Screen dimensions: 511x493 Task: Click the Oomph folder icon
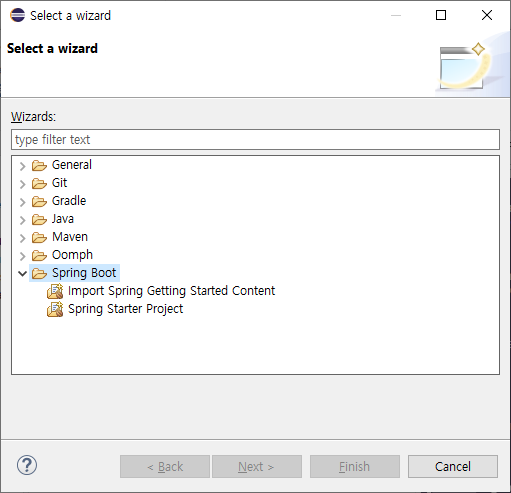pyautogui.click(x=39, y=255)
